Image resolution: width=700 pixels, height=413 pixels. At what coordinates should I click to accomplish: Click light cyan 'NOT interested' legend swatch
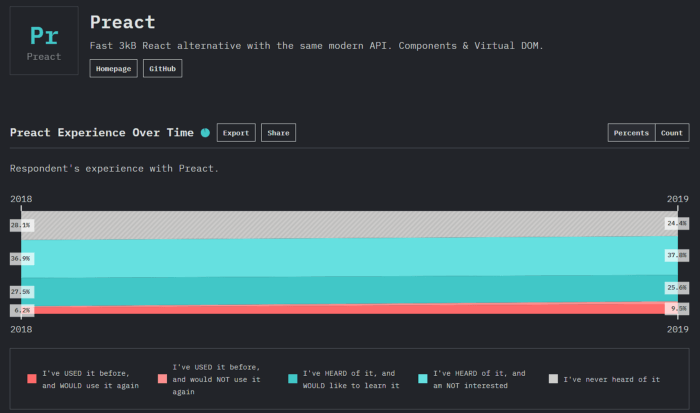[423, 379]
